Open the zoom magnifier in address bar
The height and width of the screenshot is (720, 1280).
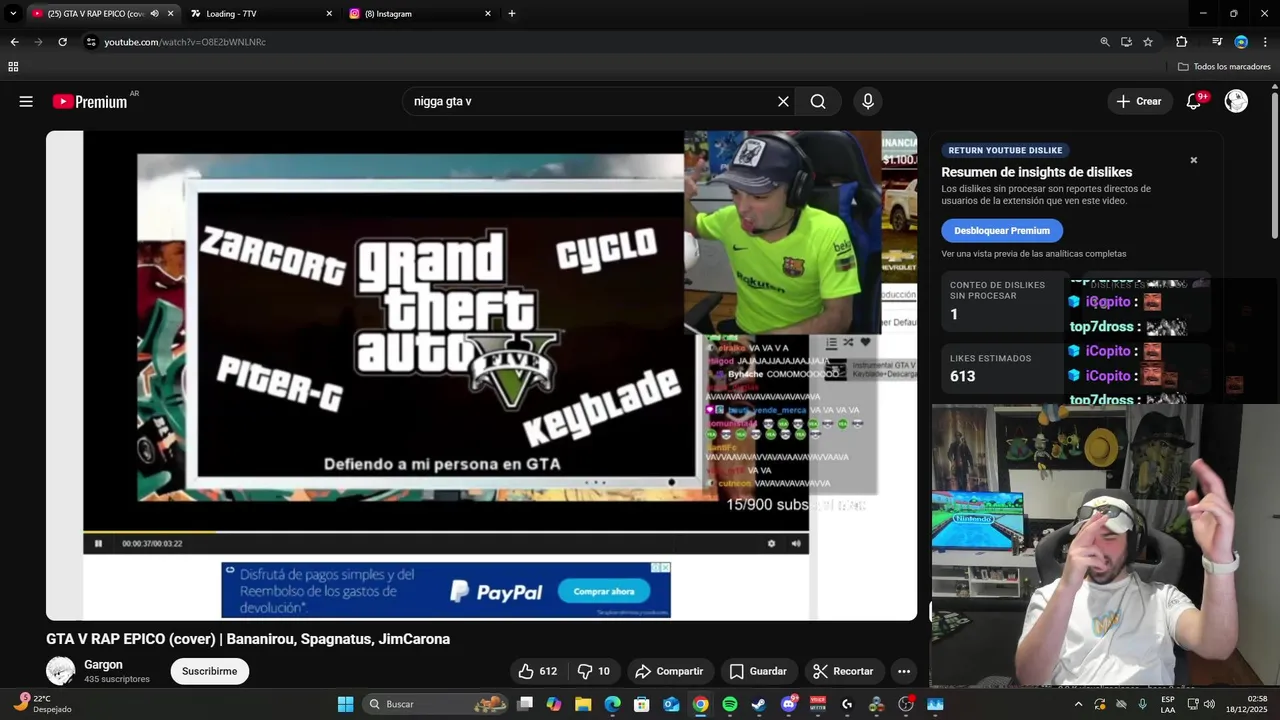[x=1105, y=42]
